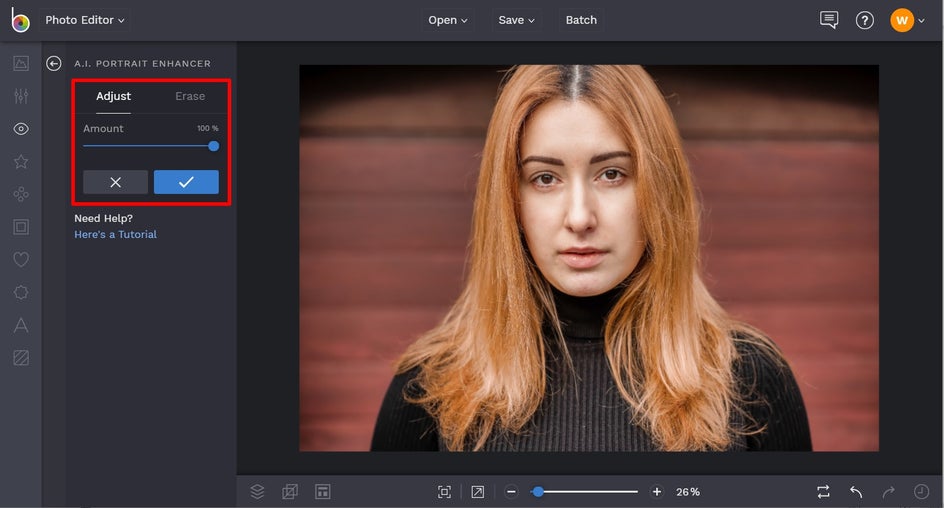Viewport: 944px width, 508px height.
Task: Click the 100 % amount value
Action: pyautogui.click(x=208, y=128)
